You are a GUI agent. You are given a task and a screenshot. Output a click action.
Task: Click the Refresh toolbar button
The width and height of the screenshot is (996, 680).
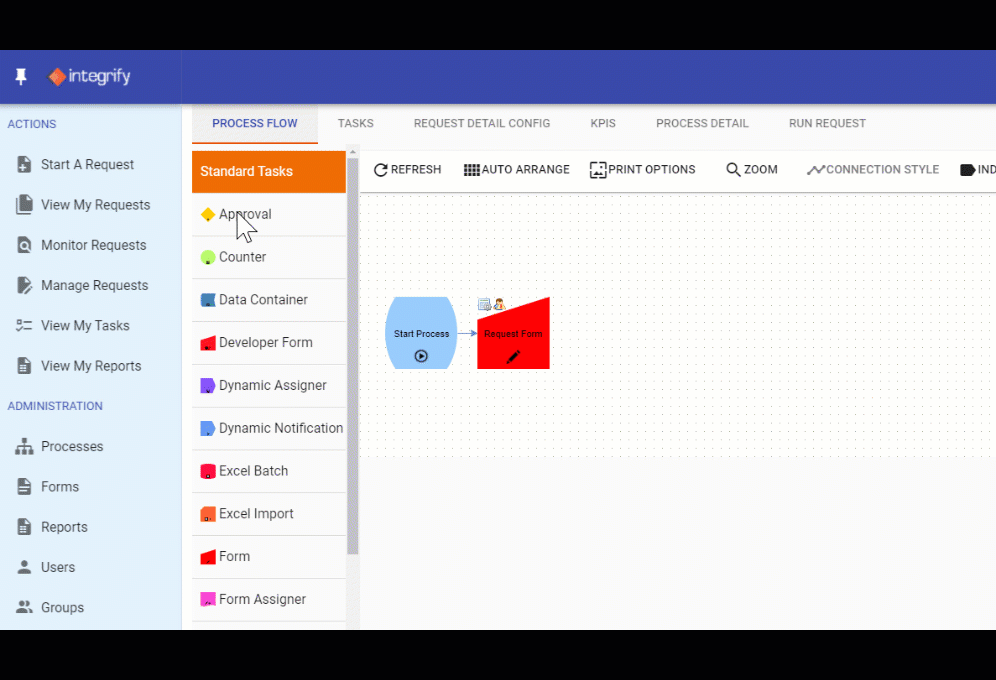pyautogui.click(x=407, y=170)
